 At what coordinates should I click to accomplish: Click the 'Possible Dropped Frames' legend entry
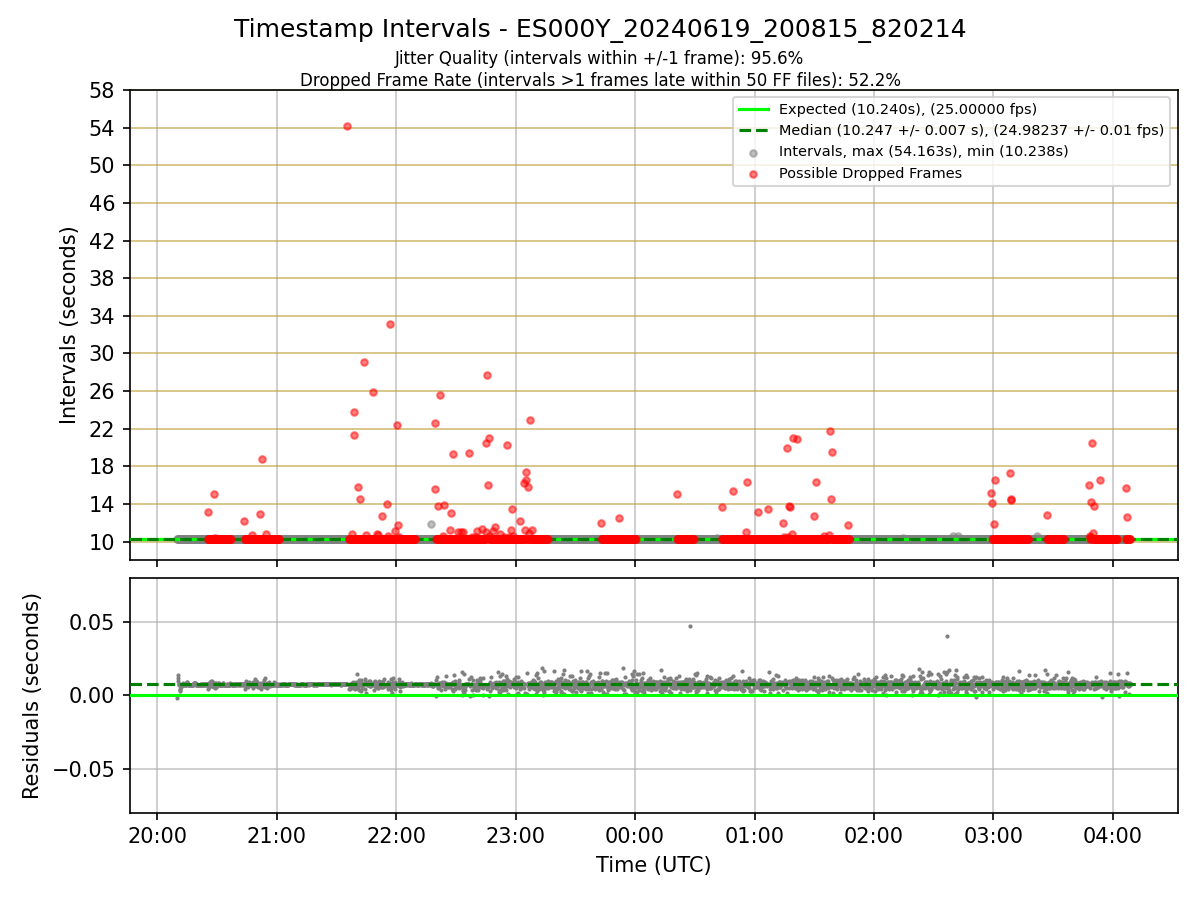[x=870, y=173]
